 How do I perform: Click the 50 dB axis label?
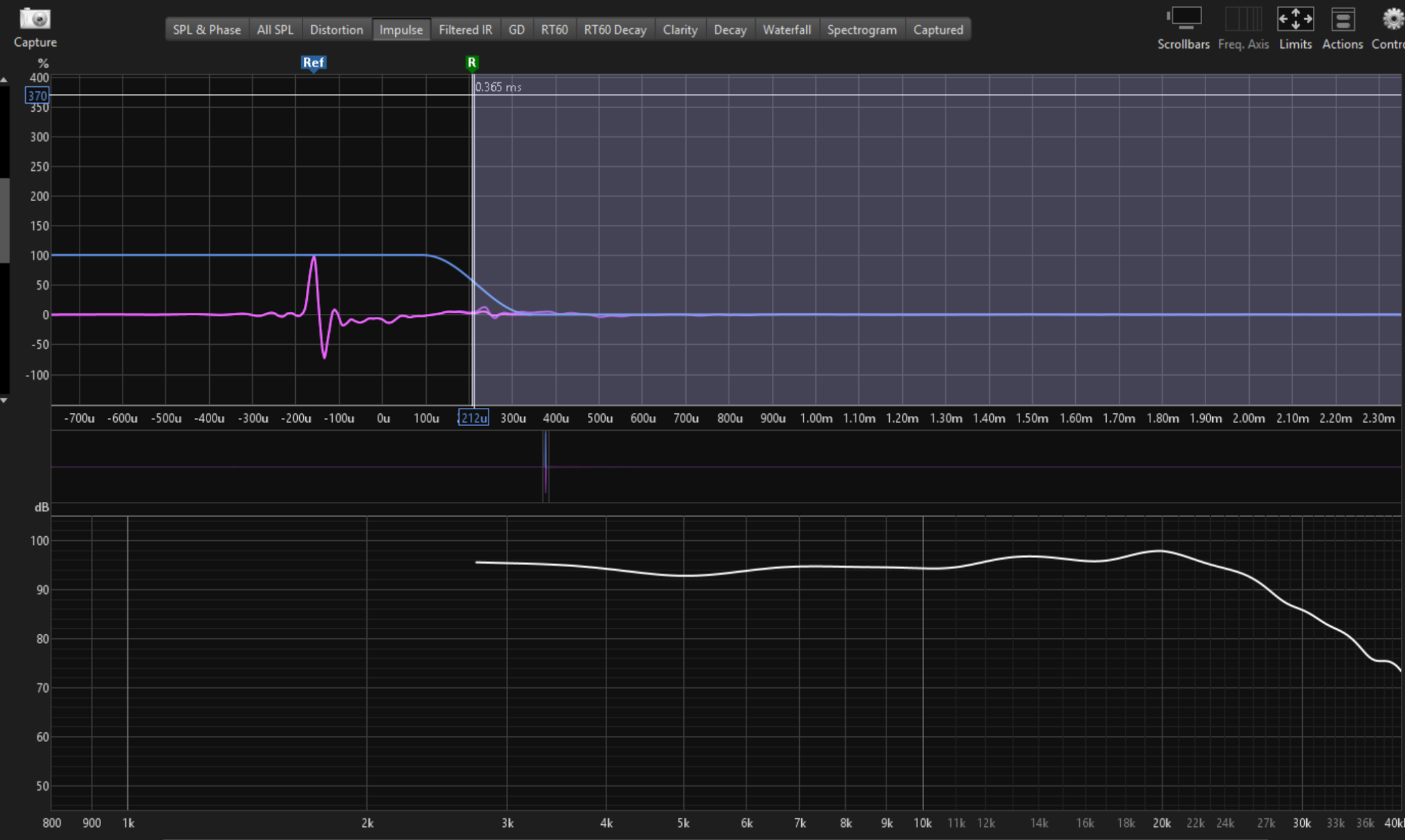point(43,786)
